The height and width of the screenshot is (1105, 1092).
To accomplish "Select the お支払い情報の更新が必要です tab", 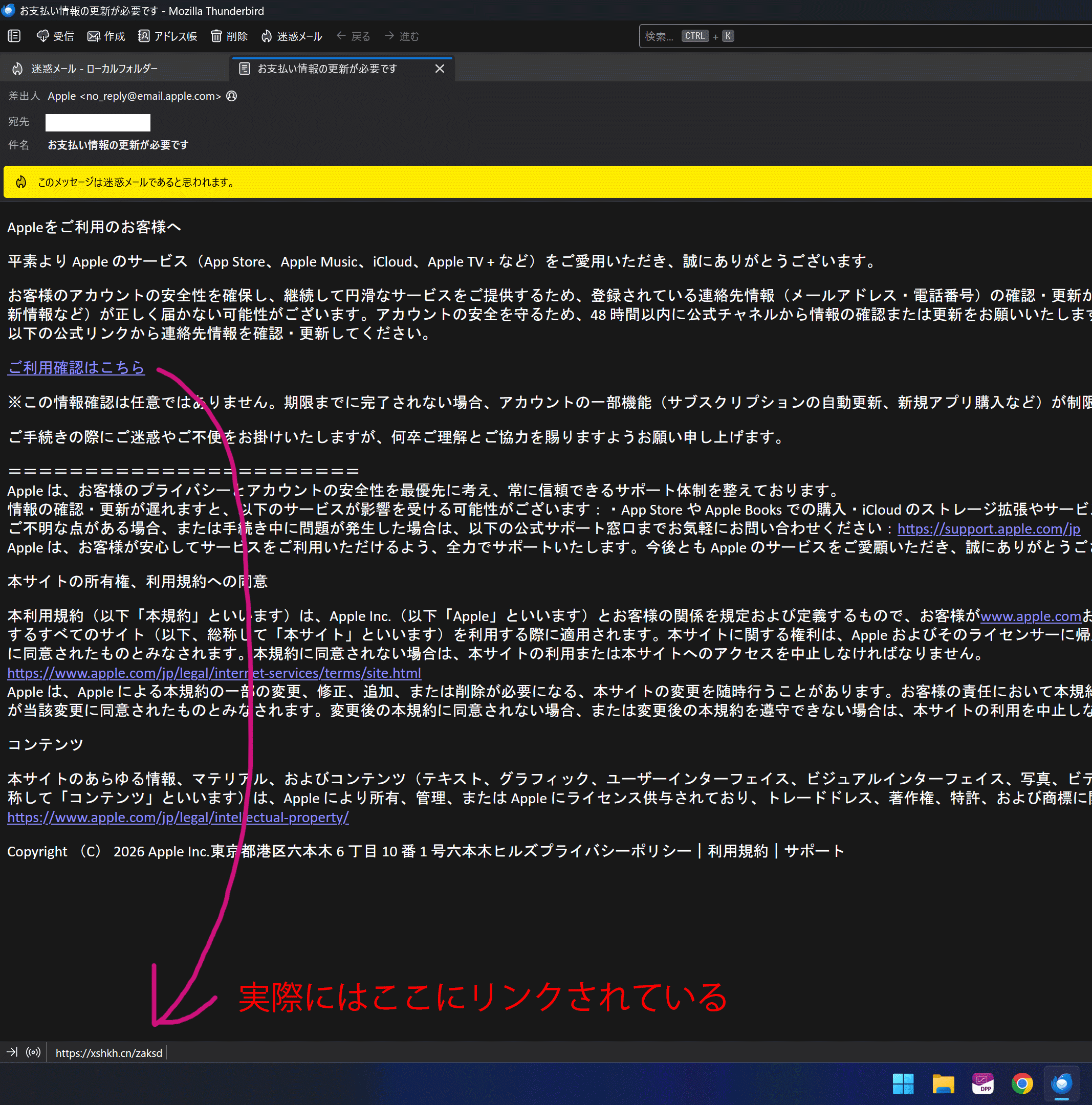I will click(x=326, y=69).
